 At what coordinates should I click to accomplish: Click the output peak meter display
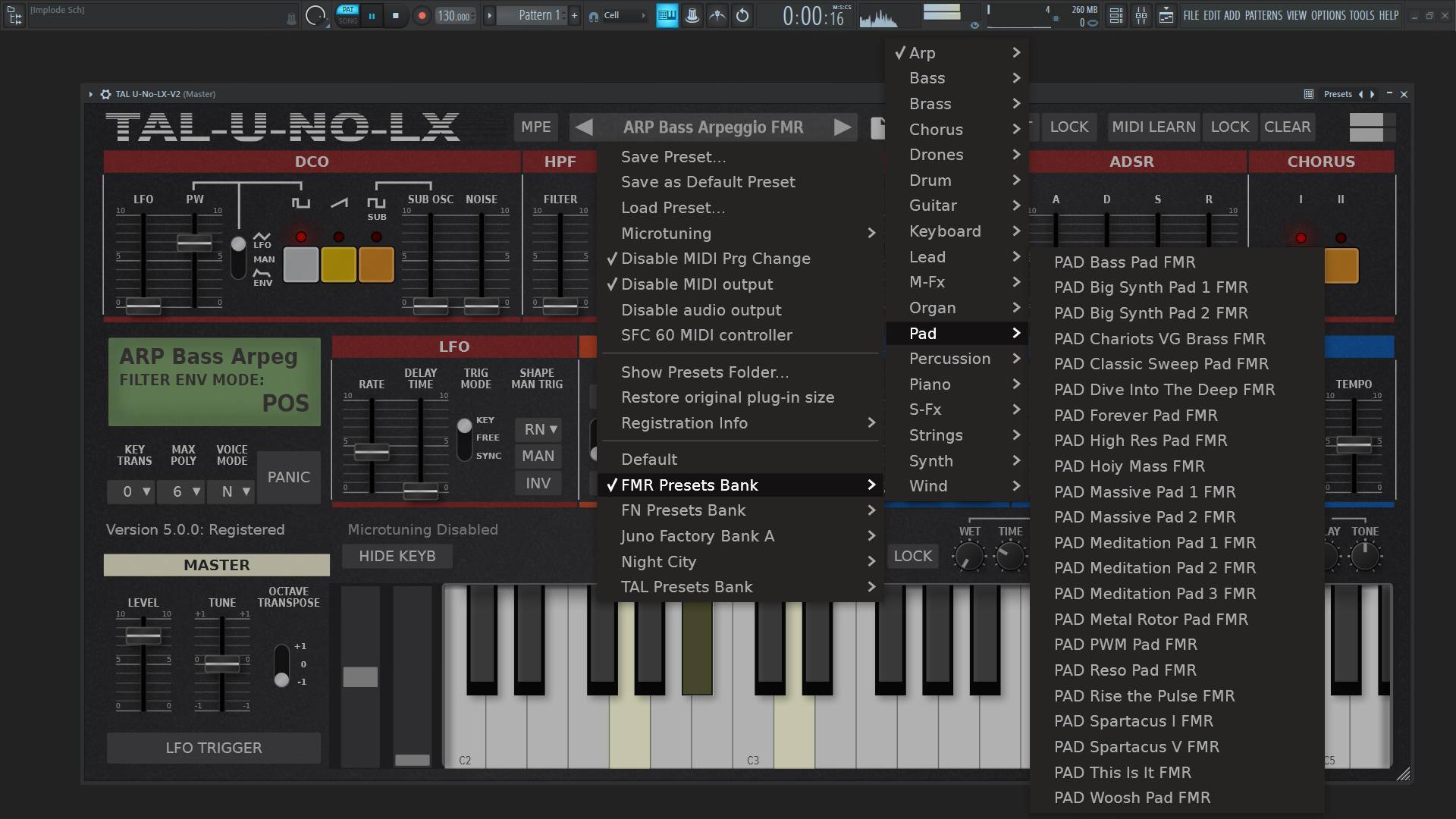pos(941,12)
